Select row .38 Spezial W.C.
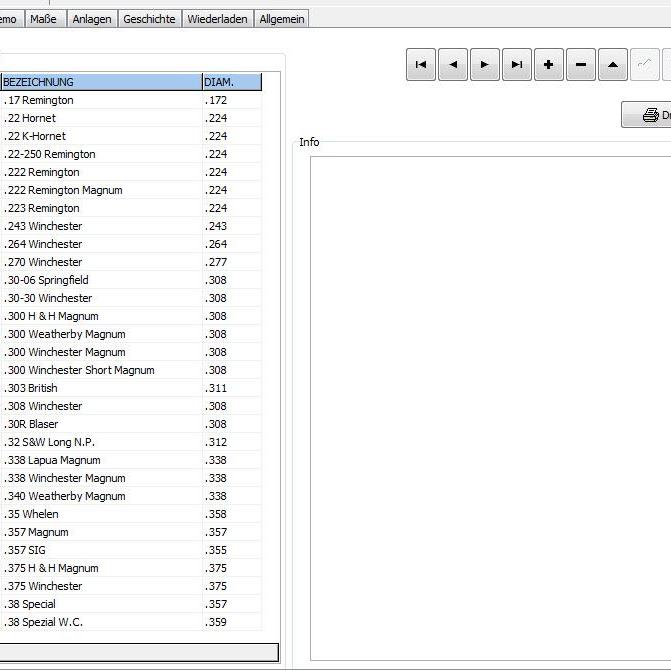Screen dimensions: 671x671 131,622
